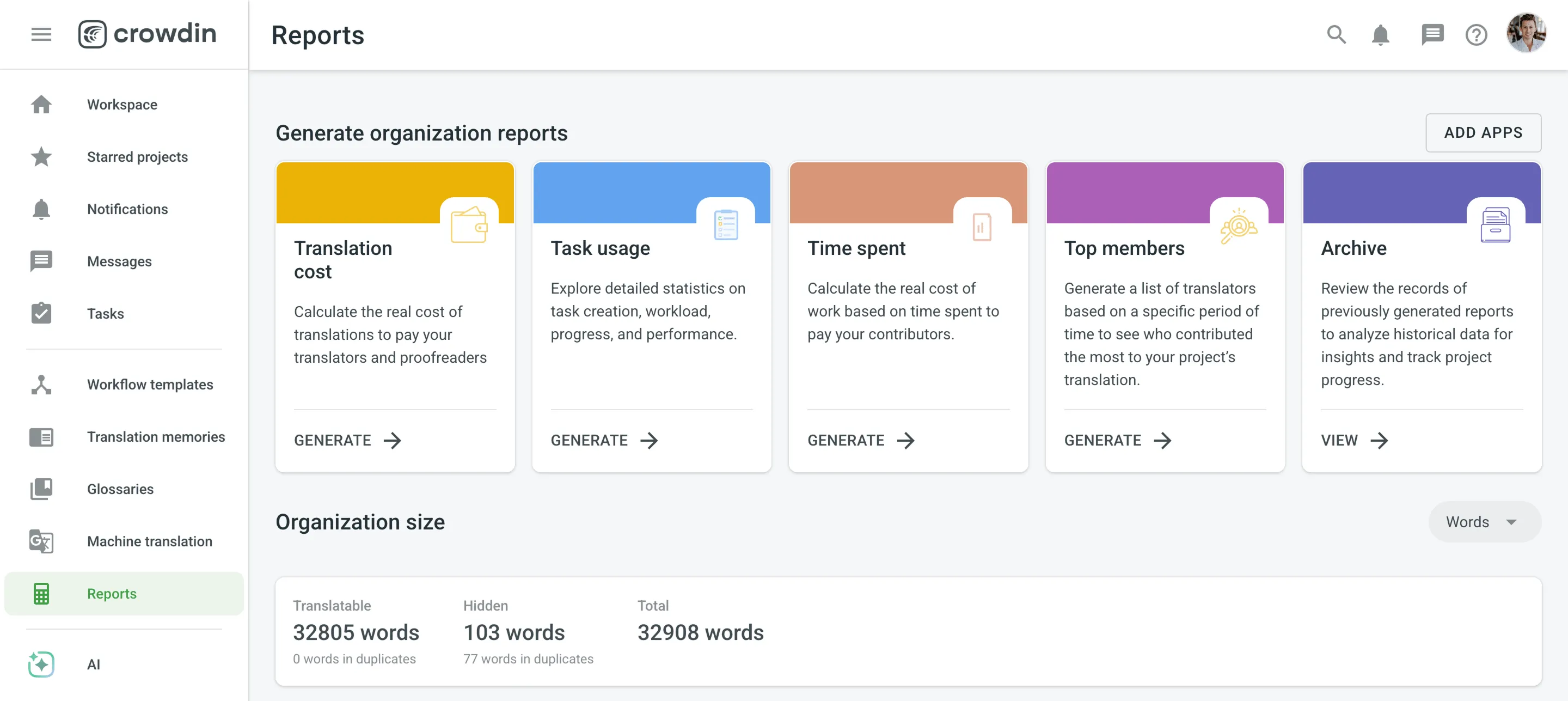This screenshot has height=701, width=1568.
Task: Click the search magnifier icon
Action: 1336,35
